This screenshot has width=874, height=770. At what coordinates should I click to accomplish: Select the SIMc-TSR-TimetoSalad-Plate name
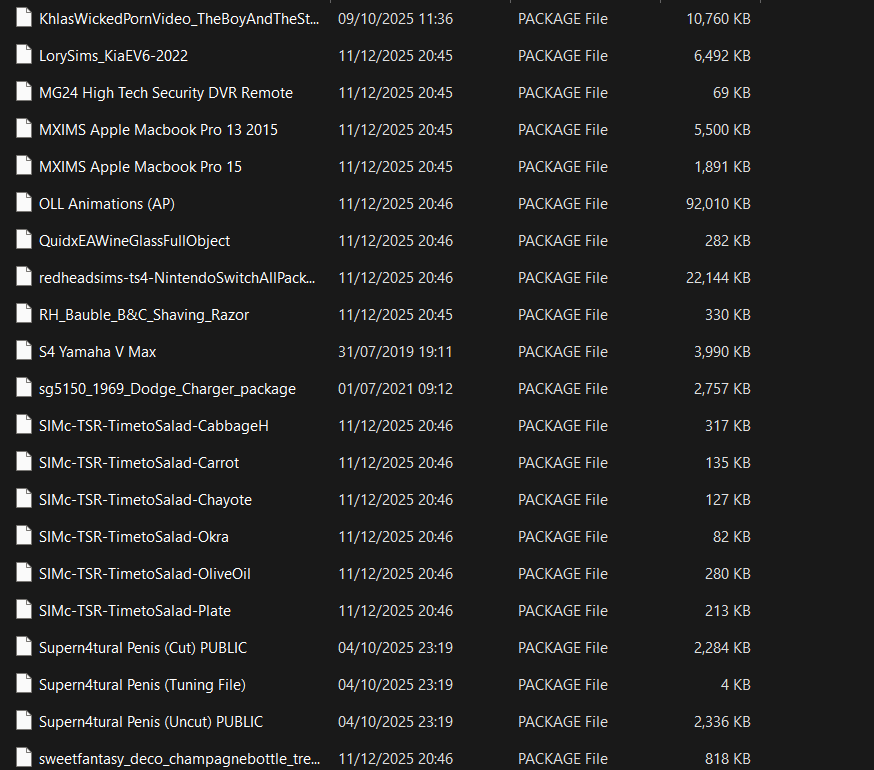click(135, 611)
